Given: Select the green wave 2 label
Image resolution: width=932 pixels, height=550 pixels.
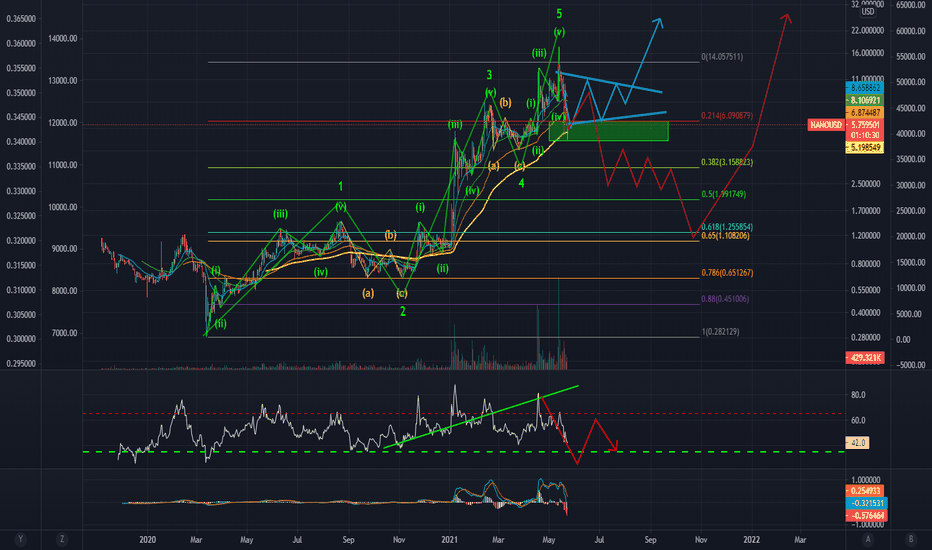Looking at the screenshot, I should coord(402,312).
